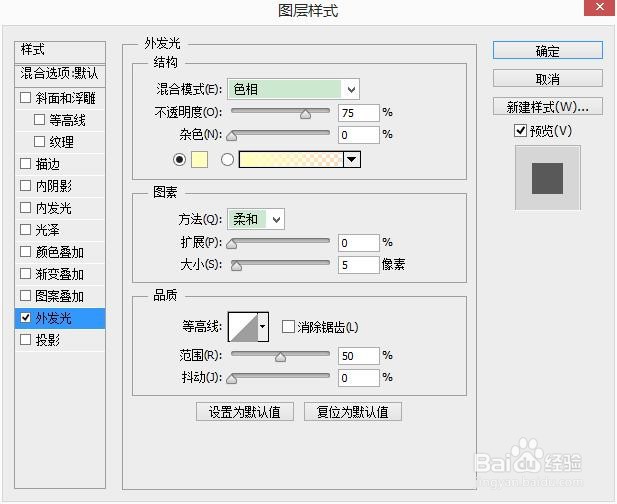Select the 投影 style label
This screenshot has width=617, height=504.
tap(48, 340)
